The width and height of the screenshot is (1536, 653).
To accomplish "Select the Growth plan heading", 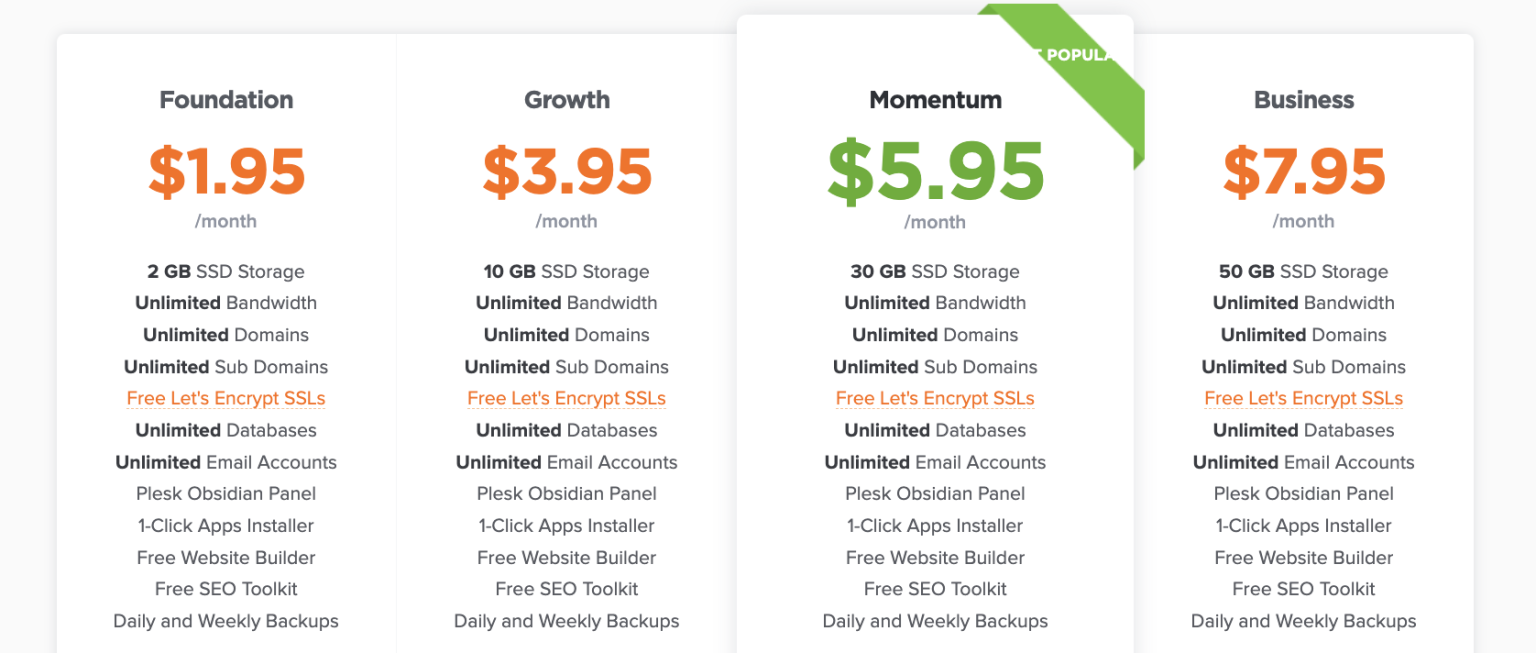I will pyautogui.click(x=567, y=100).
